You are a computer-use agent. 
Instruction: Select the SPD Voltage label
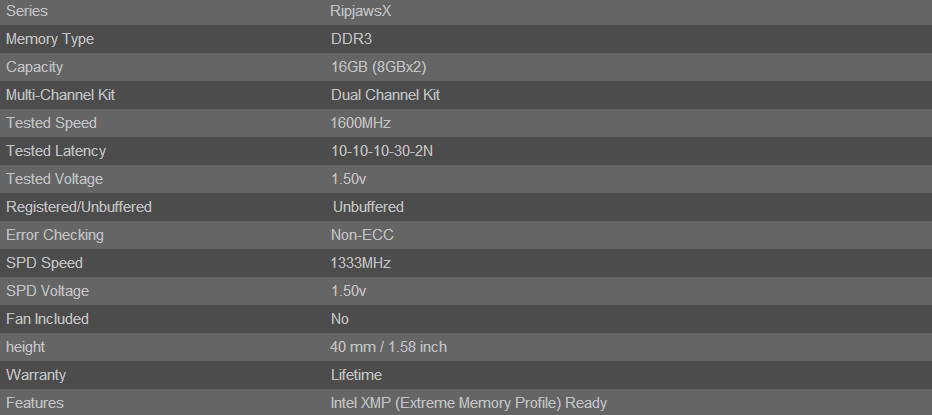tap(47, 291)
